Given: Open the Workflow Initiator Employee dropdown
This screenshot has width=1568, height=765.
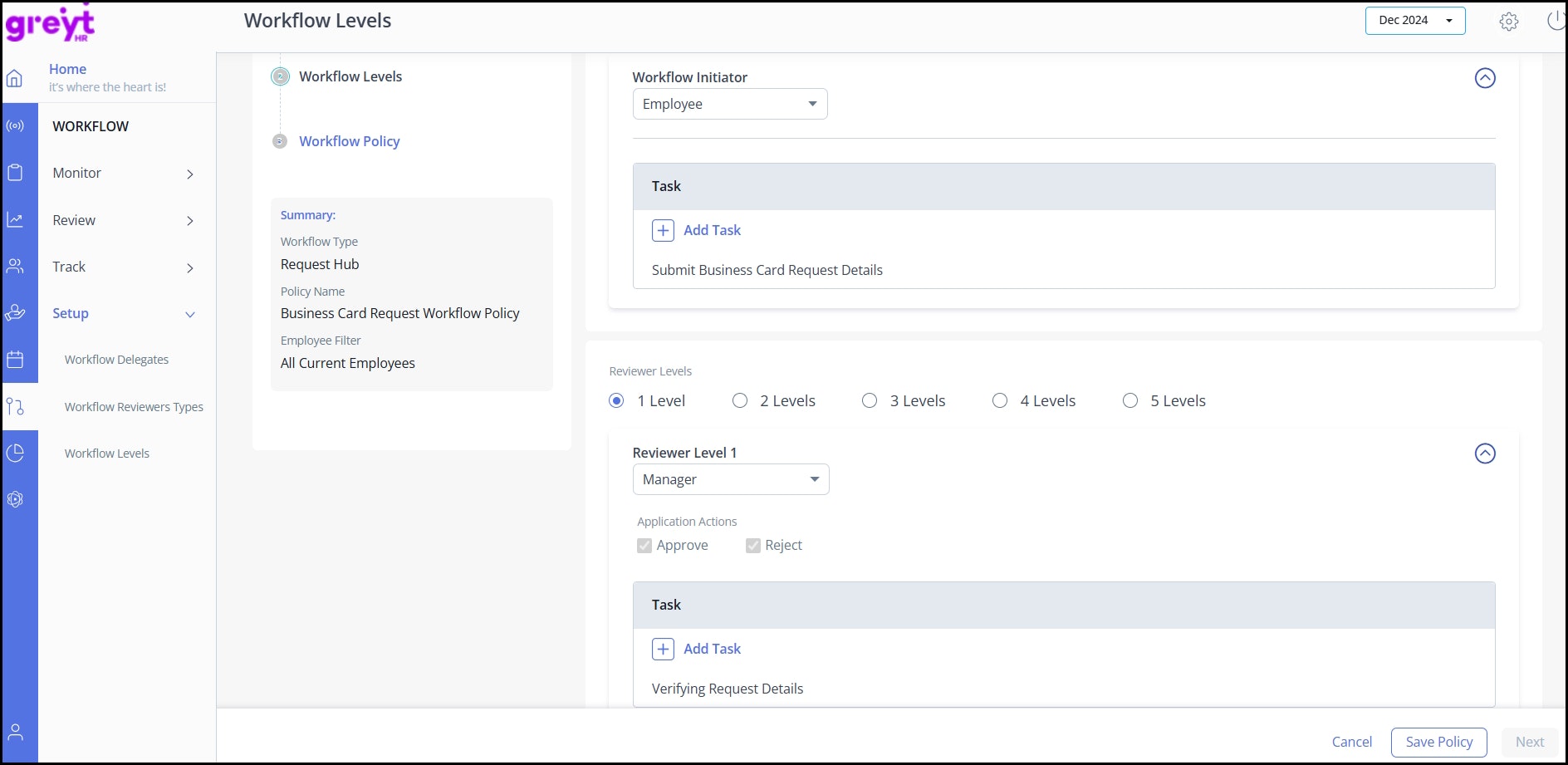Looking at the screenshot, I should [x=730, y=104].
